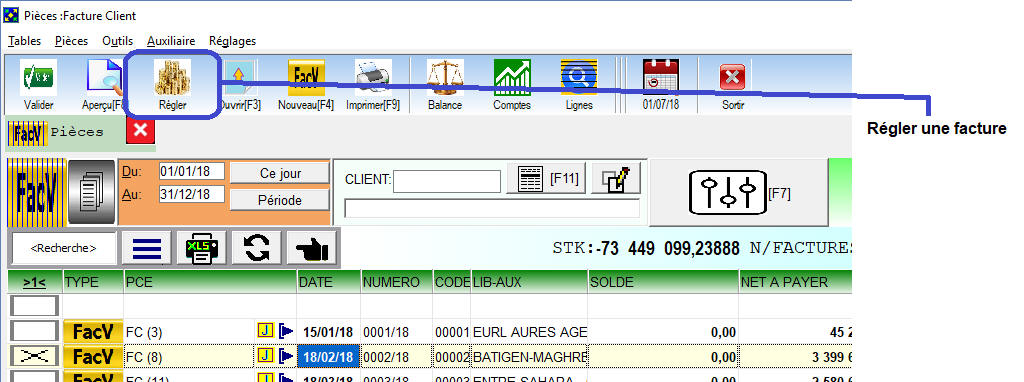Toggle the checkbox on FC (8) row
Screen dimensions: 1024x382
35,356
